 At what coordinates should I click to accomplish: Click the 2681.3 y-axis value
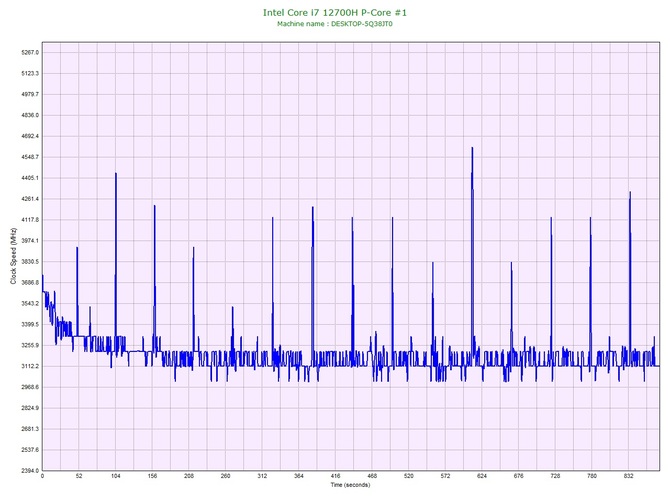coord(30,429)
